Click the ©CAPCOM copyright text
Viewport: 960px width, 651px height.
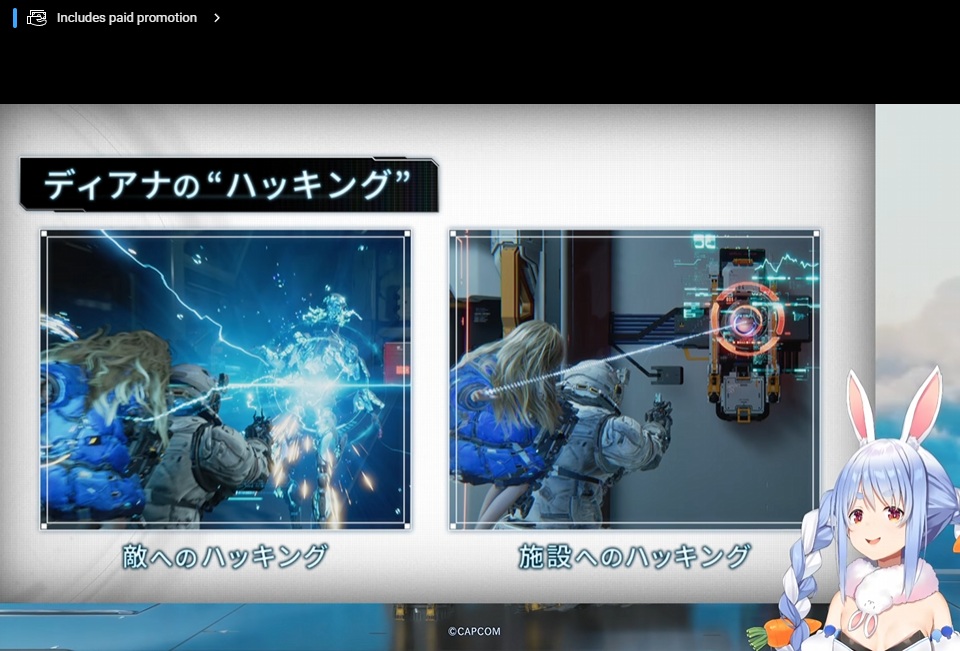coord(474,631)
